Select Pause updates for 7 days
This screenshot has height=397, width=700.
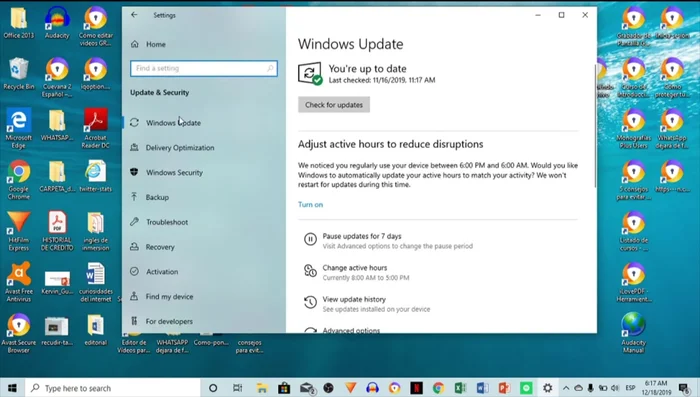[x=388, y=240]
